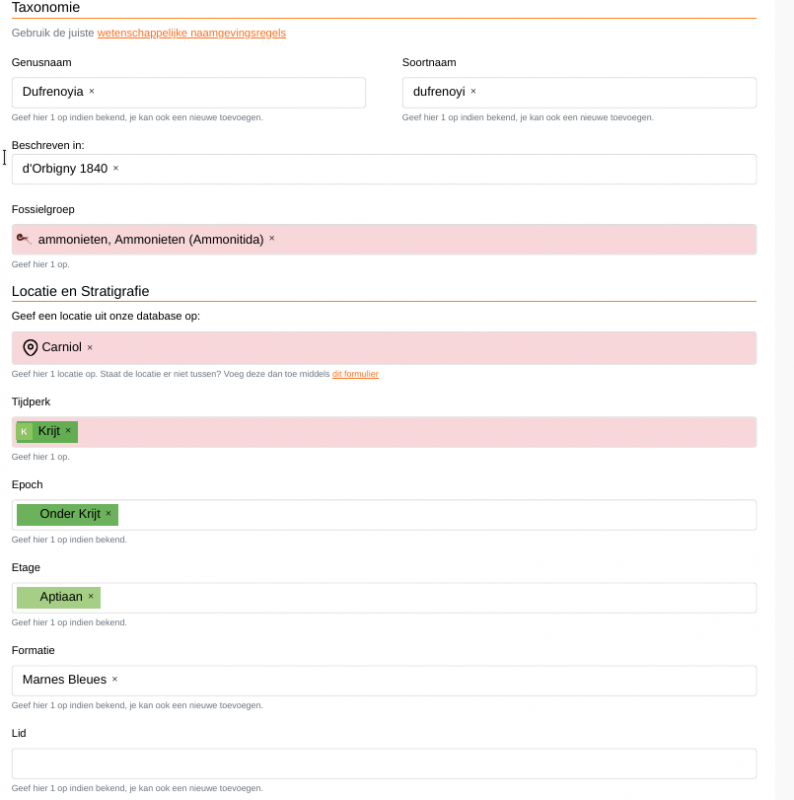The height and width of the screenshot is (800, 794).
Task: Remove the Marnes Bleues formation tag
Action: [115, 680]
